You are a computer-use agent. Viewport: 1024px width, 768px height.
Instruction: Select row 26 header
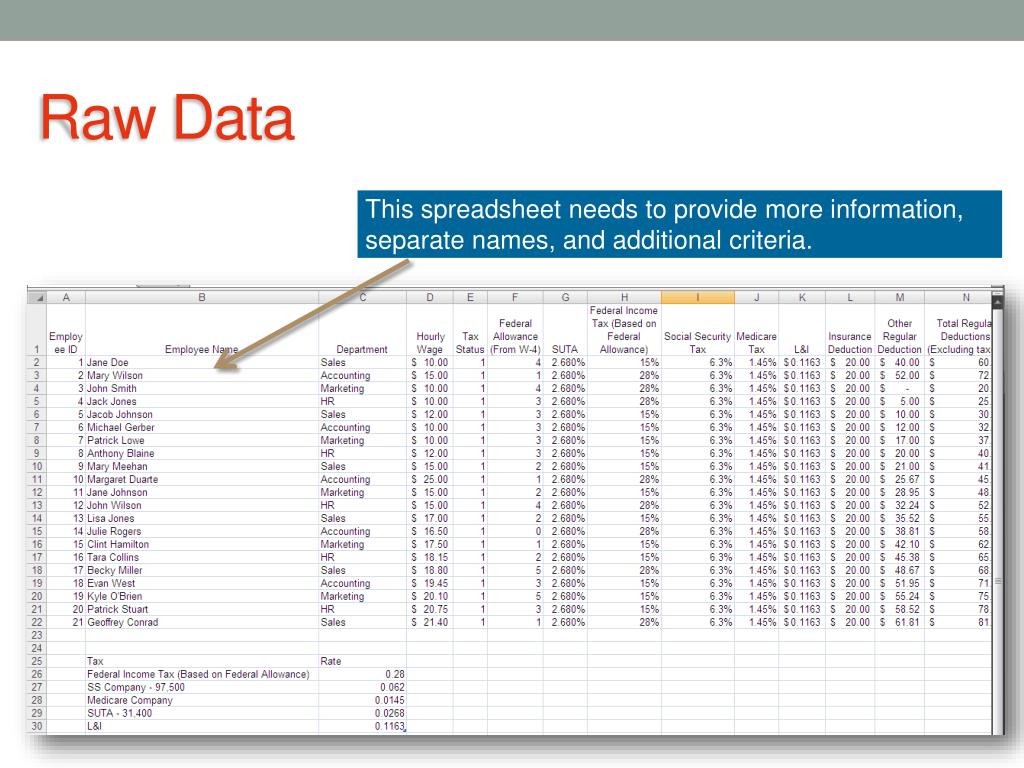click(37, 675)
